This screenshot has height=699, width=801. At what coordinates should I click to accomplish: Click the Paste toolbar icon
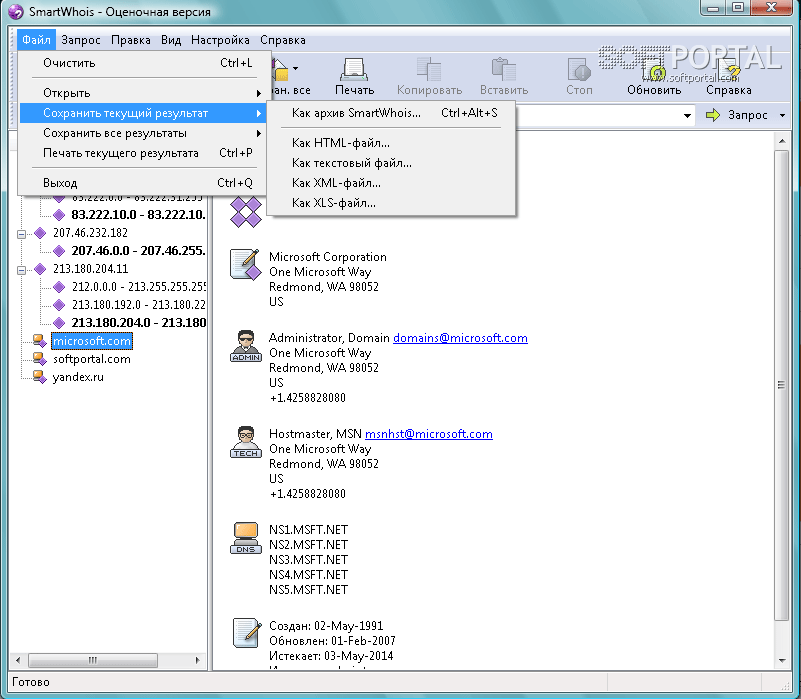point(504,69)
